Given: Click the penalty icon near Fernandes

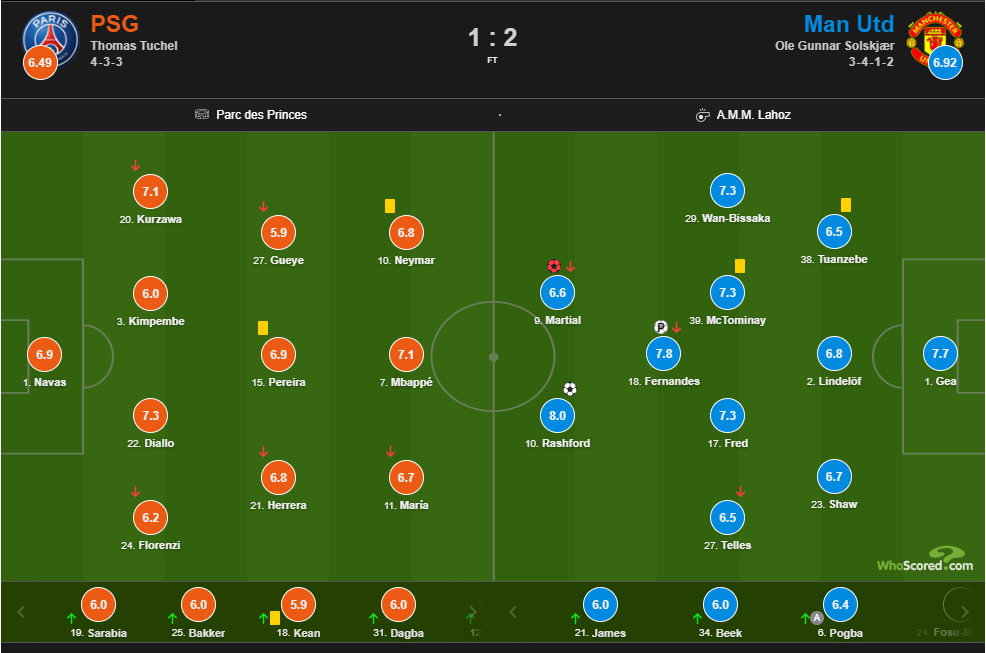Looking at the screenshot, I should tap(661, 326).
